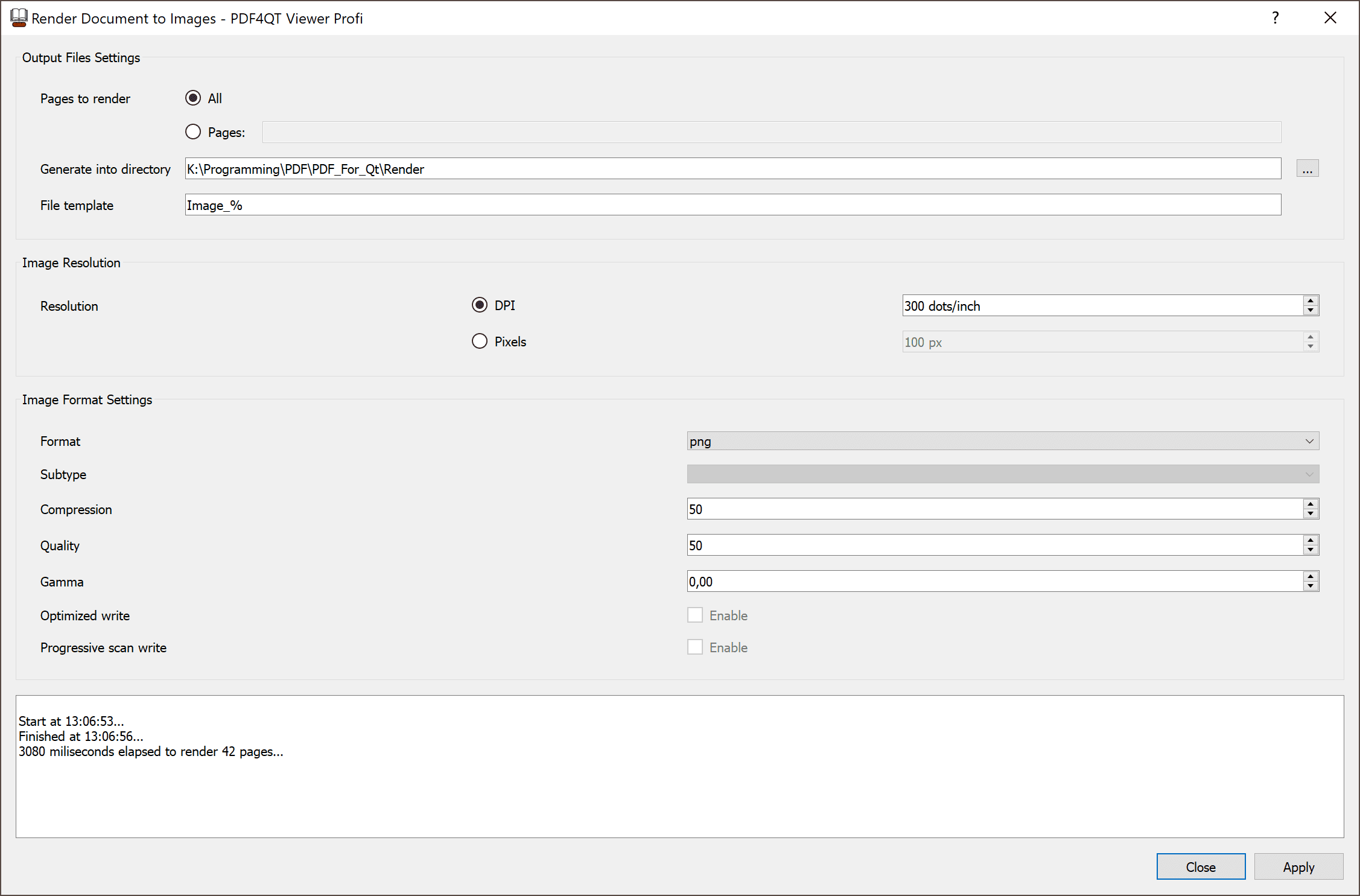1360x896 pixels.
Task: Expand the Subtype dropdown
Action: (1002, 474)
